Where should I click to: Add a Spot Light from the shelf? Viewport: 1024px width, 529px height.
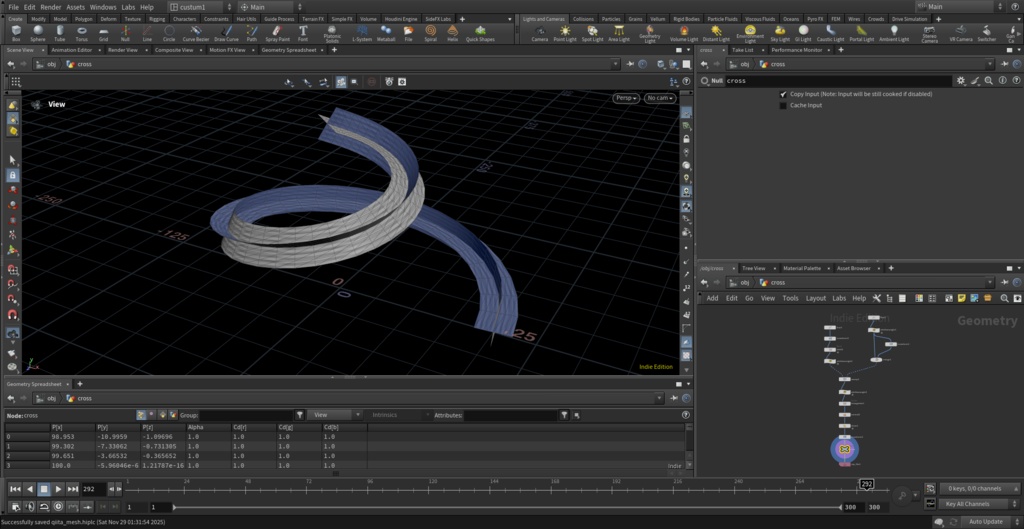pyautogui.click(x=592, y=33)
